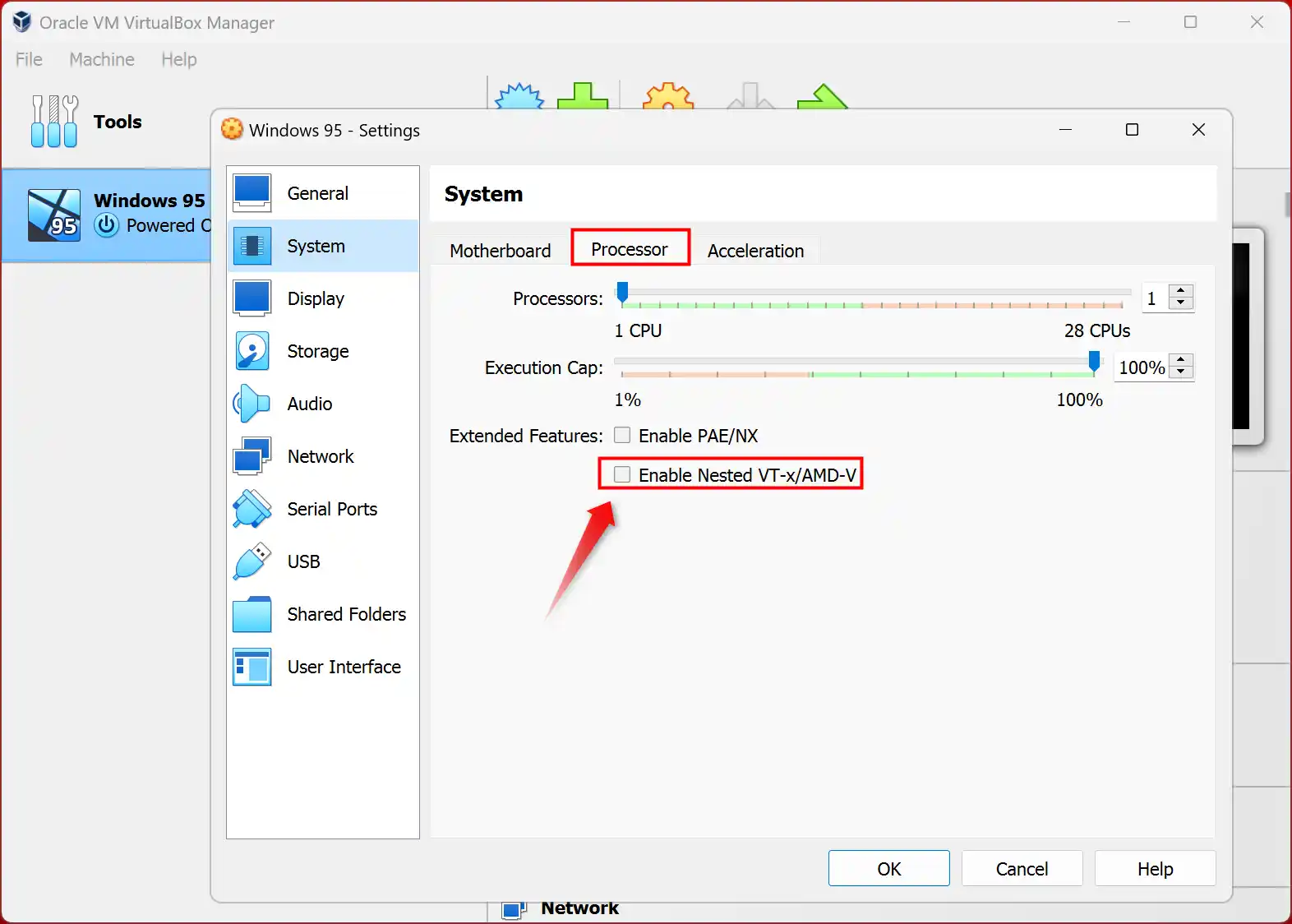Decrease processor count spinner down arrow
This screenshot has width=1292, height=924.
point(1181,303)
